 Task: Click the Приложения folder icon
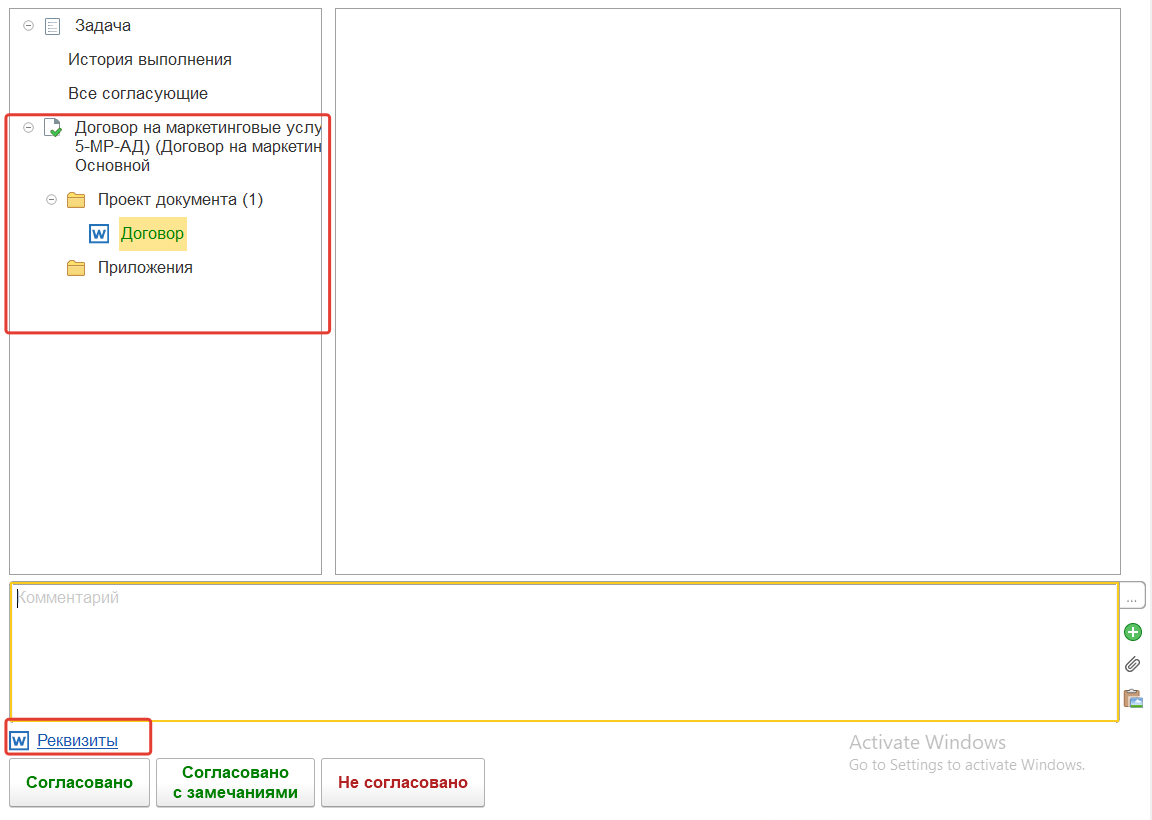(x=76, y=268)
